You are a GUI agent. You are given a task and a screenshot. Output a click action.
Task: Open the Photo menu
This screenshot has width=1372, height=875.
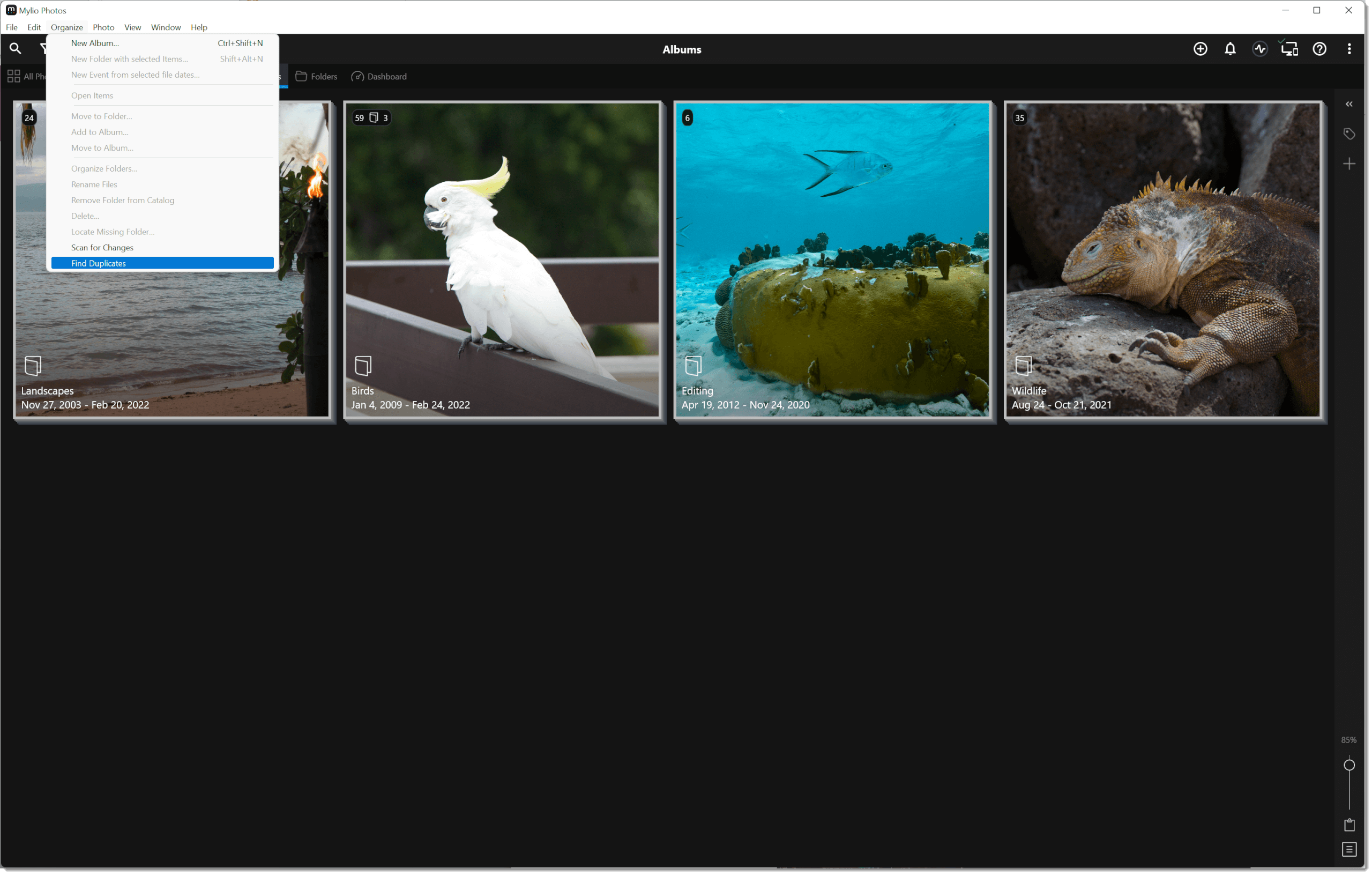pos(103,27)
